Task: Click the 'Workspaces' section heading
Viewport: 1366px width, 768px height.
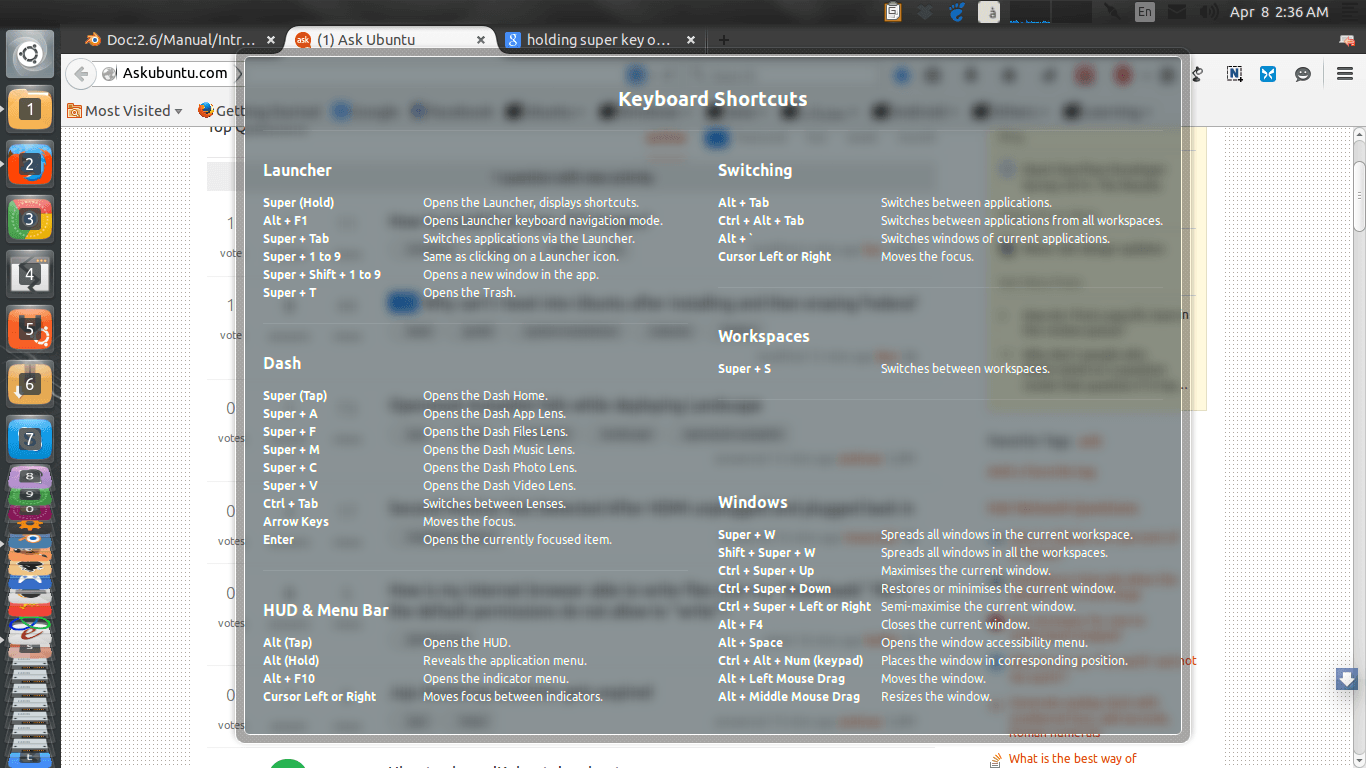Action: pos(764,337)
